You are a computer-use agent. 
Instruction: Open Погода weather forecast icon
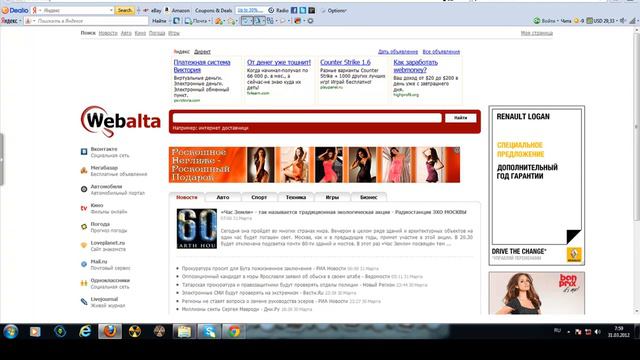84,227
